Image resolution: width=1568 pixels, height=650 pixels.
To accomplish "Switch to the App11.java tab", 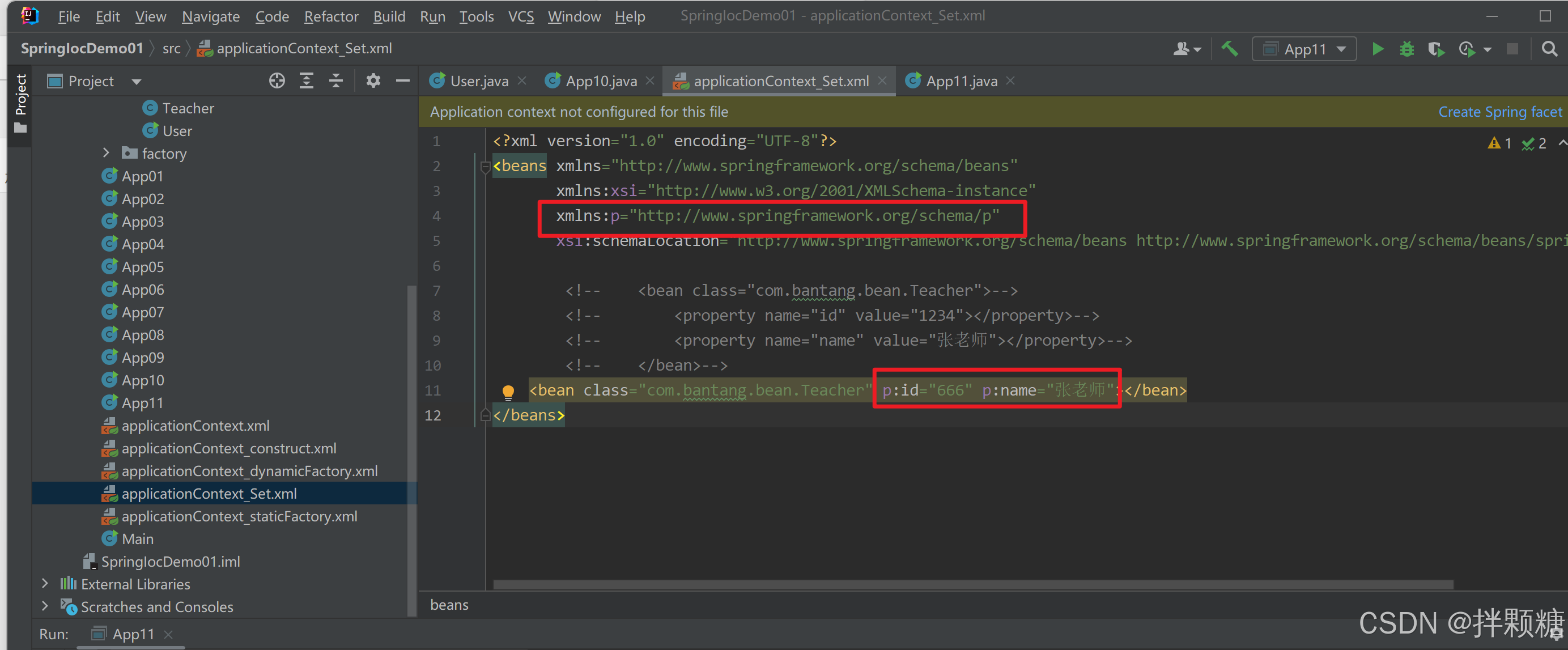I will 960,81.
